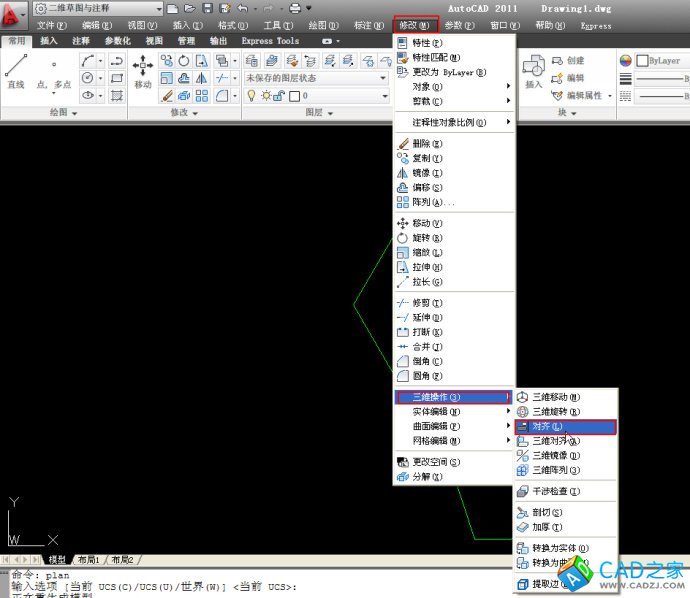Switch to the 注释 ribbon tab
The height and width of the screenshot is (598, 690).
81,41
